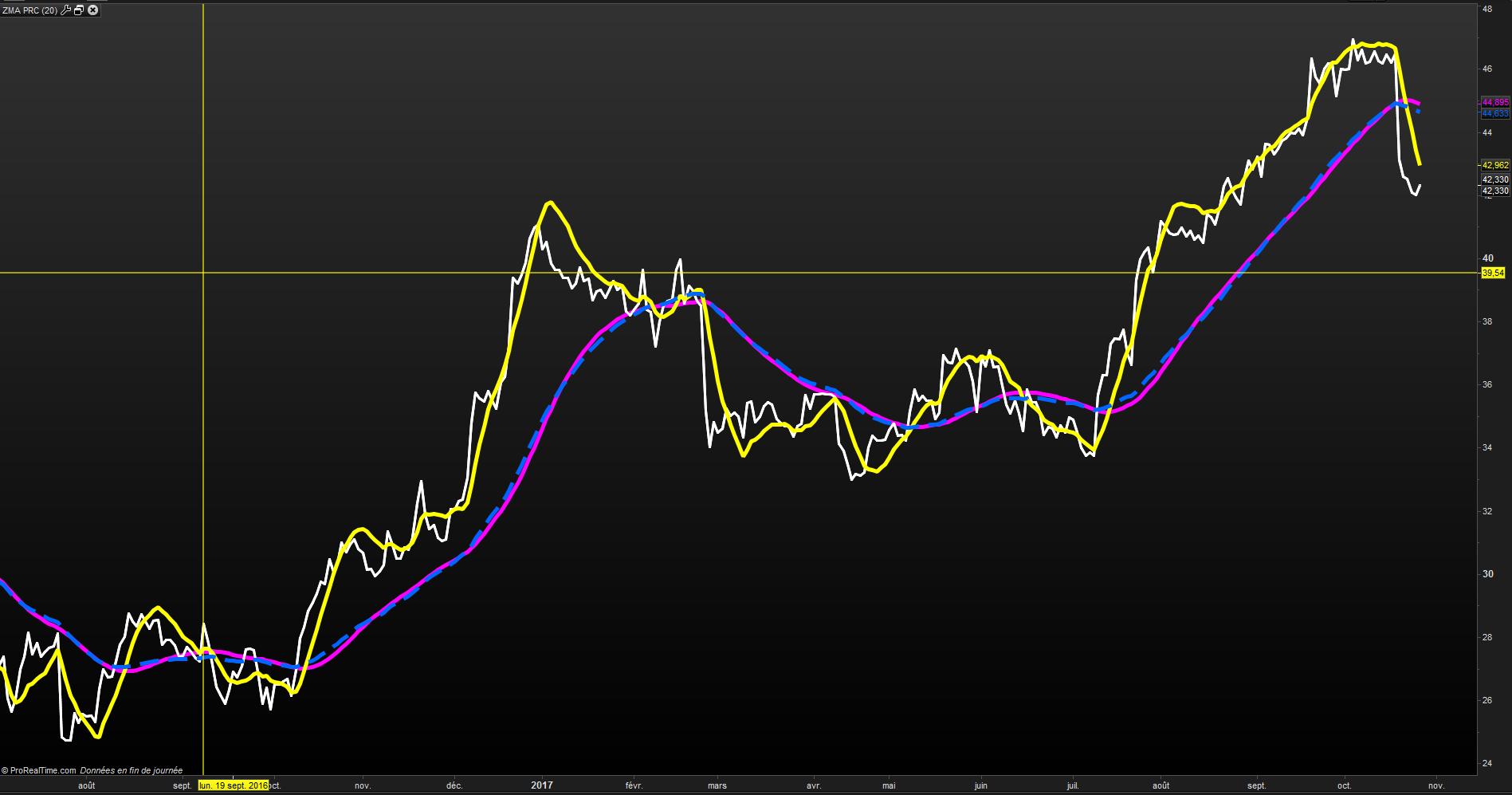Click the 'mars' label on time axis
The height and width of the screenshot is (795, 1512).
pos(717,785)
